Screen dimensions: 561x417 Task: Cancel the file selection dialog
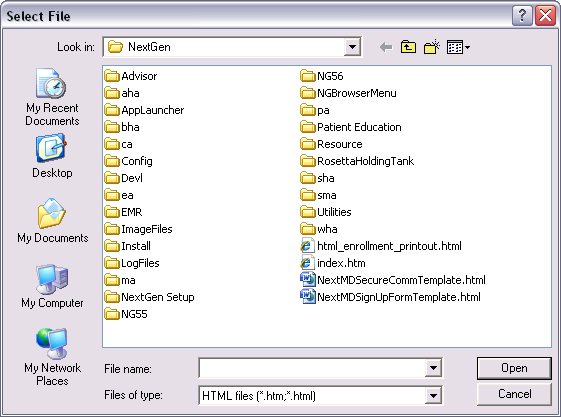[514, 394]
